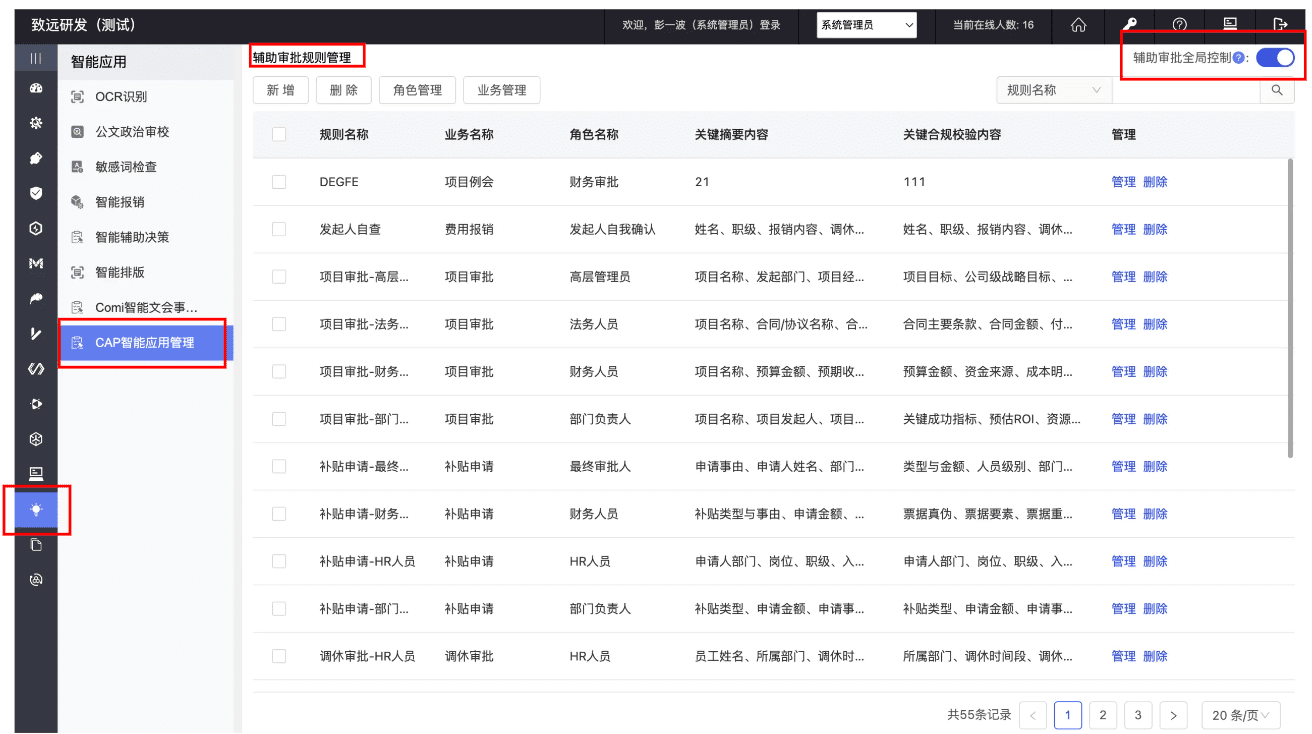Image resolution: width=1312 pixels, height=734 pixels.
Task: Select 公文政治审校 menu item
Action: (145, 132)
